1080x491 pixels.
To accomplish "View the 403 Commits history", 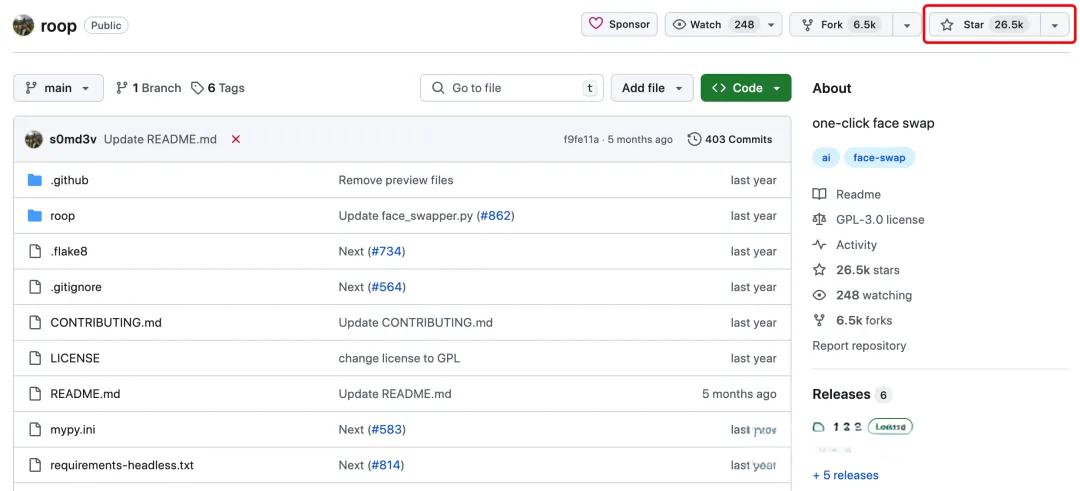I will tap(730, 139).
